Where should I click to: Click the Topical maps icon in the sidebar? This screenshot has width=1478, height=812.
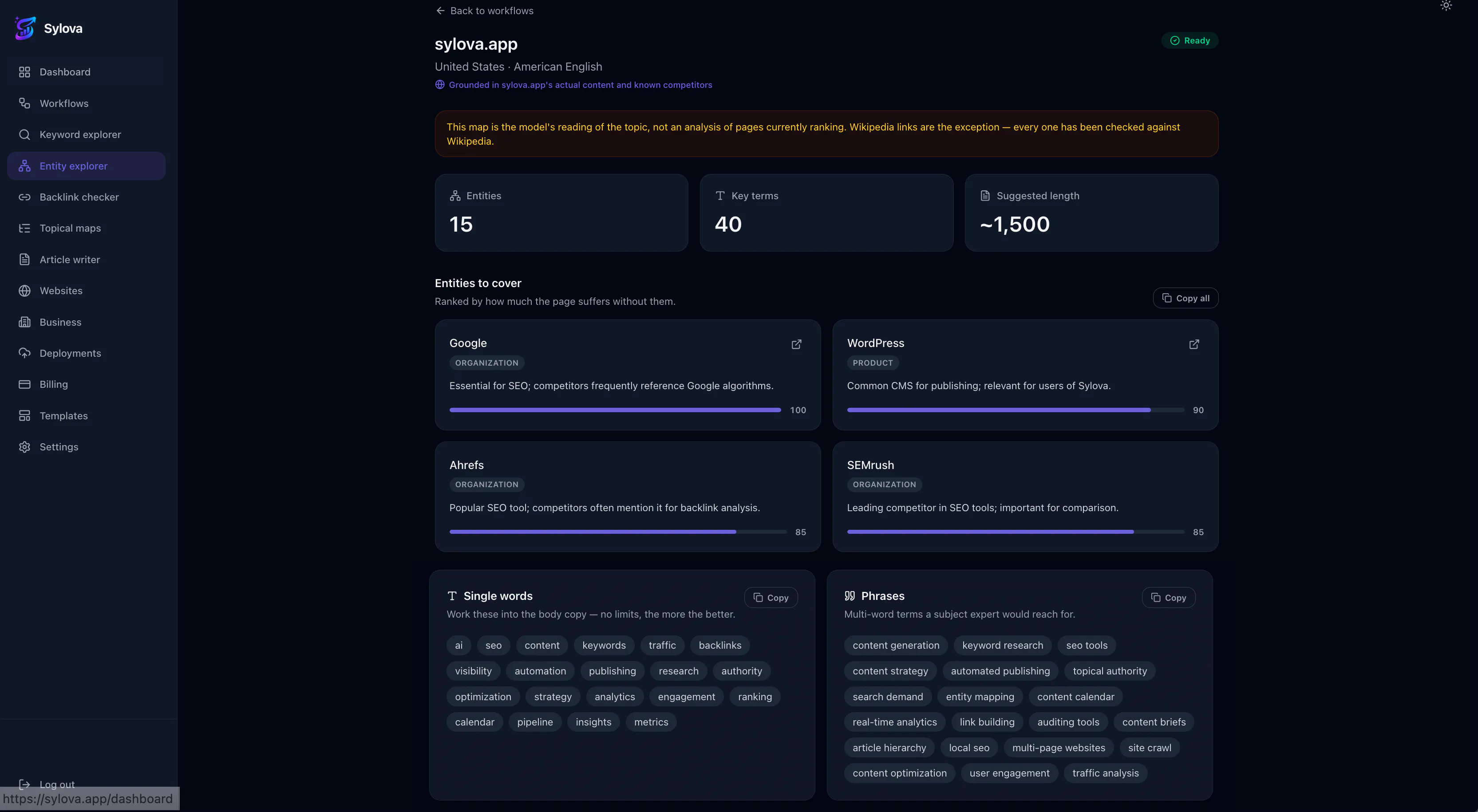[24, 228]
